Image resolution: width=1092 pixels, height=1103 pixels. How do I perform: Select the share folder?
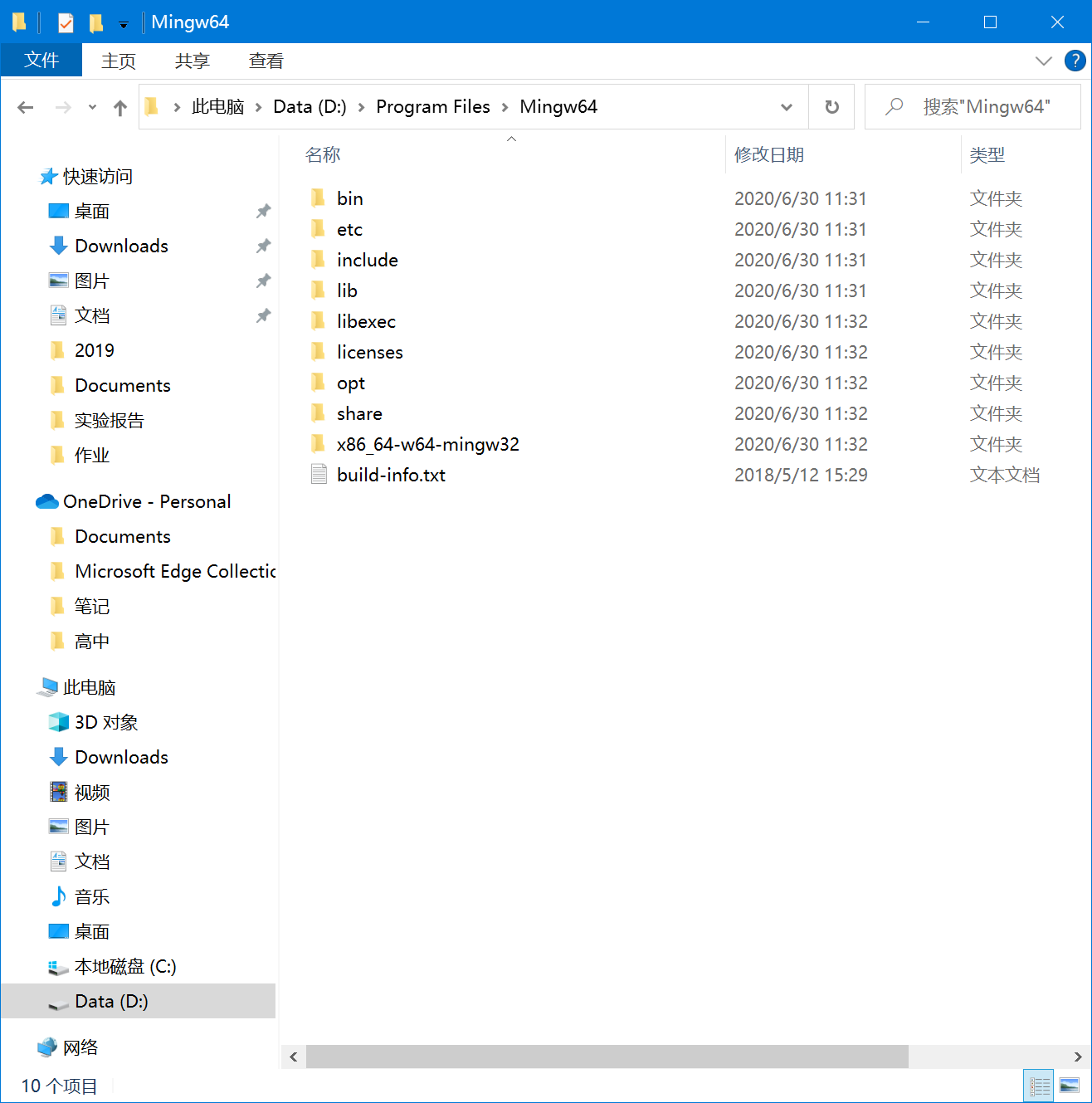[359, 413]
